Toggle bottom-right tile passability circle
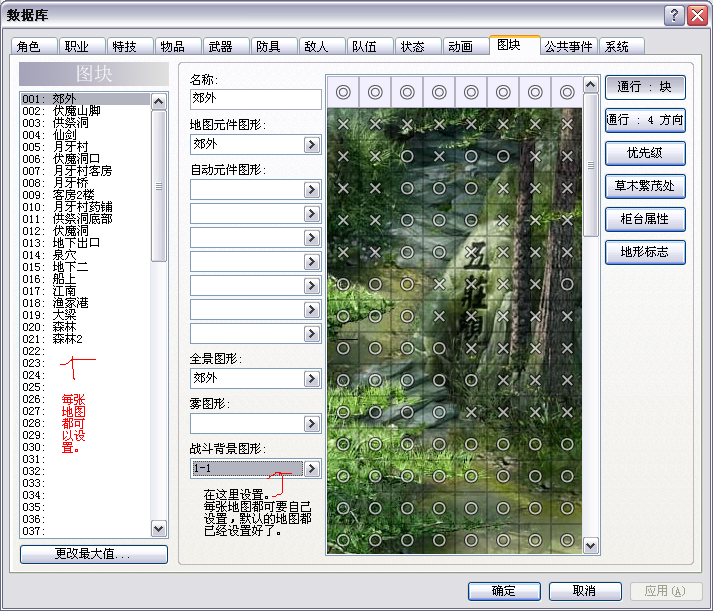The height and width of the screenshot is (611, 713). tap(567, 540)
